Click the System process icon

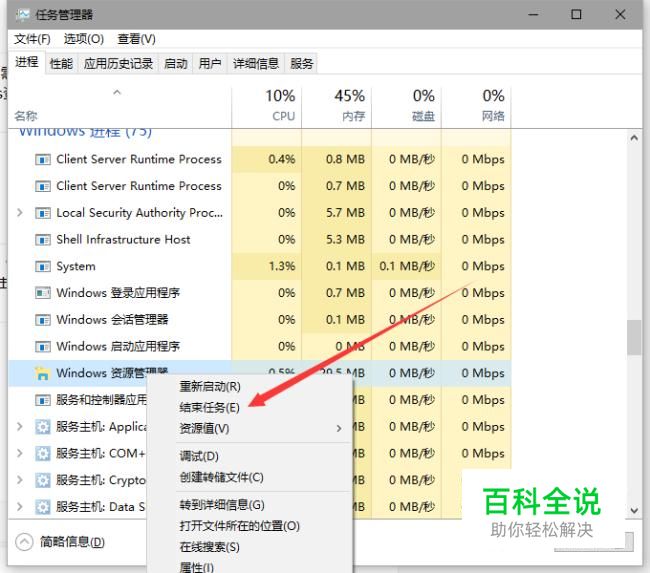coord(43,267)
